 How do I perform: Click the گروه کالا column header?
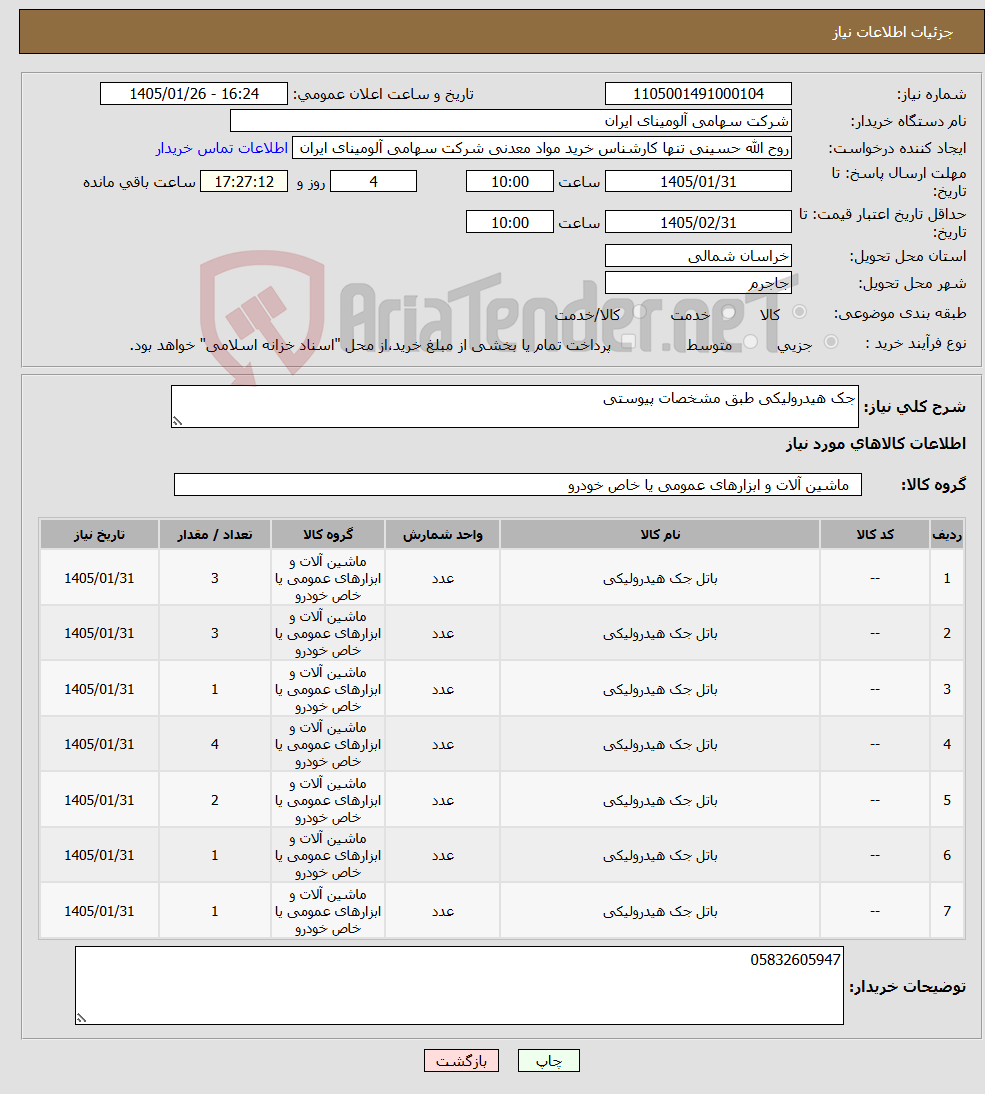pyautogui.click(x=328, y=534)
